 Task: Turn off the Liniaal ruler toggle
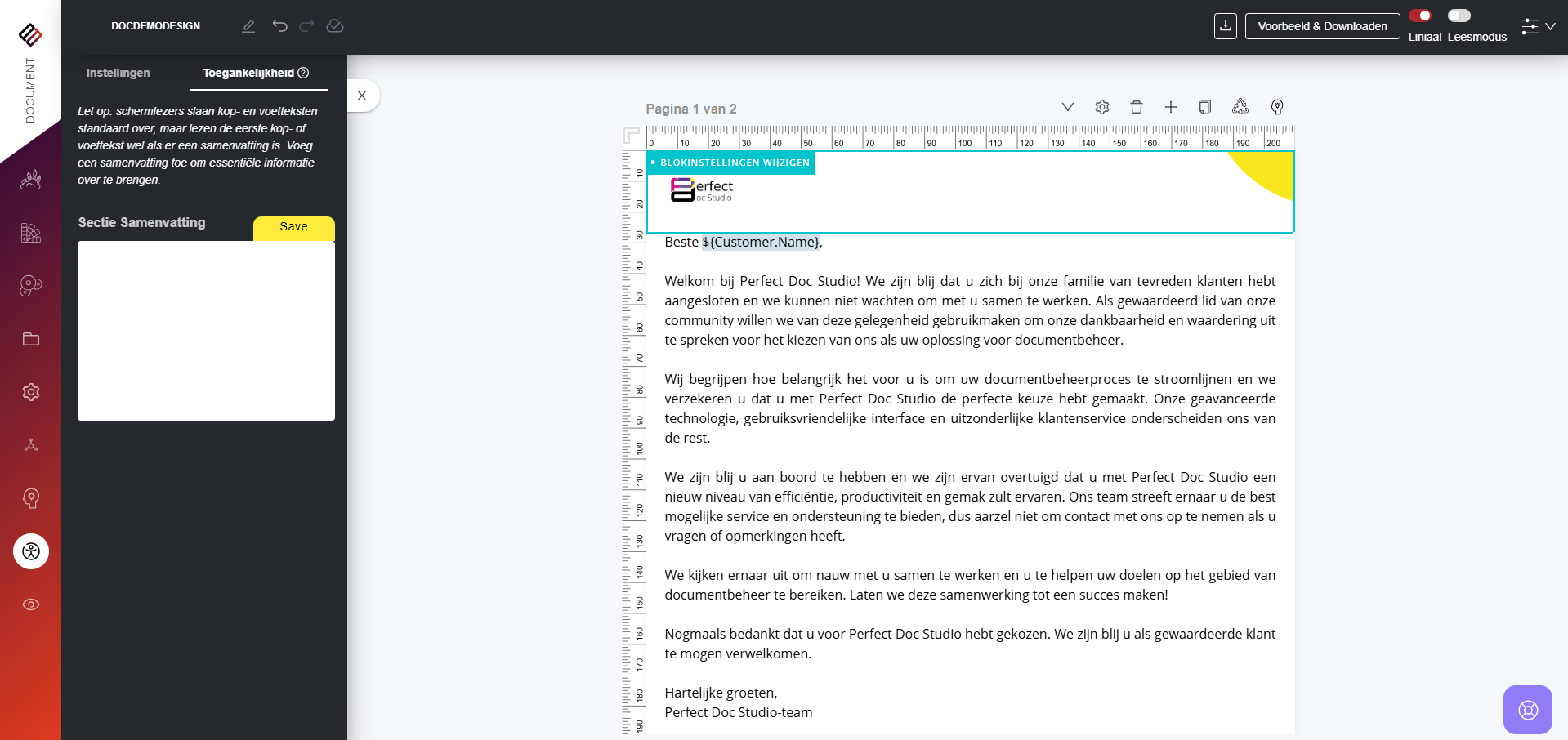tap(1419, 16)
